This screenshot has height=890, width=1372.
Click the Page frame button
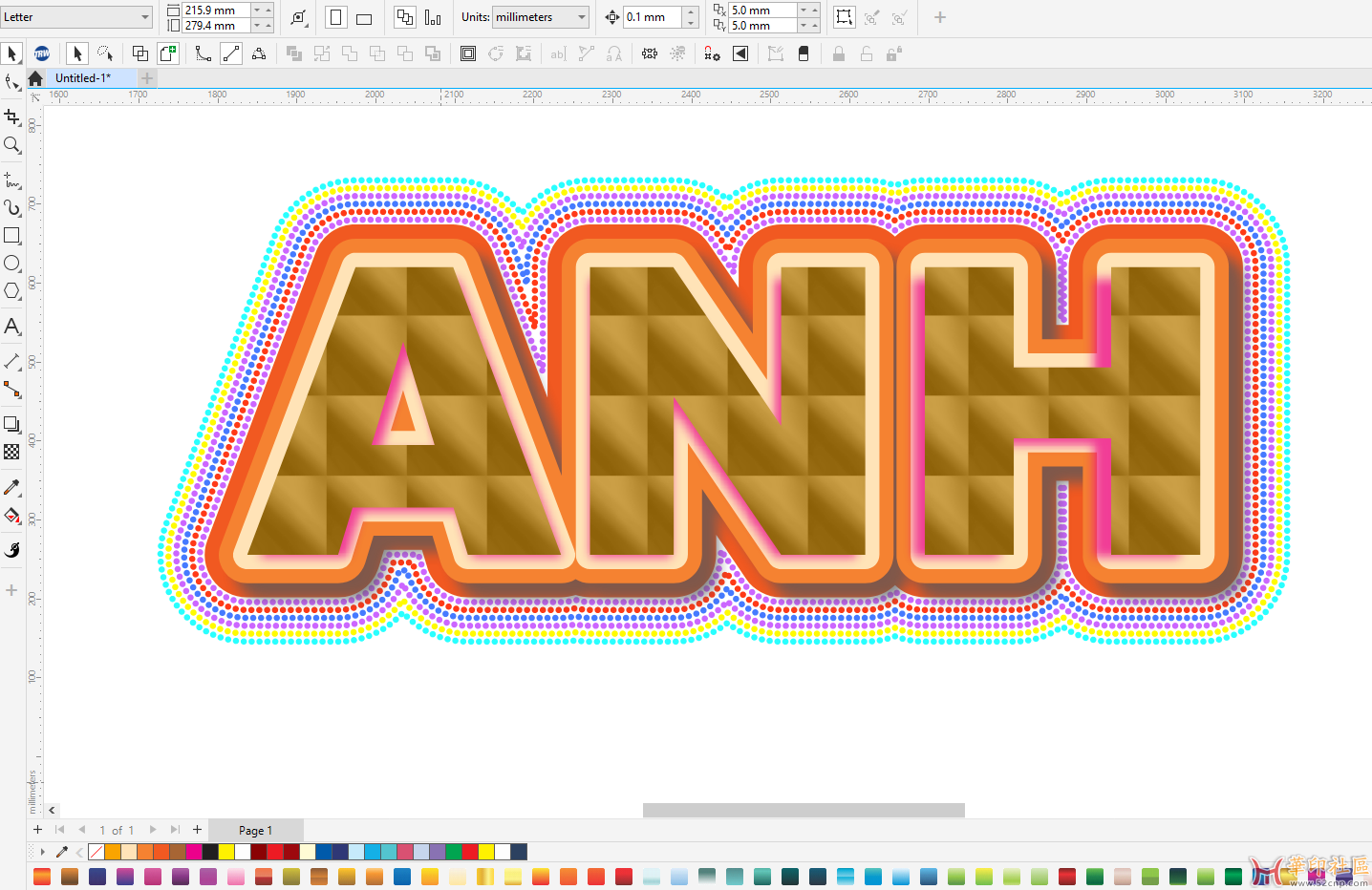coord(468,53)
